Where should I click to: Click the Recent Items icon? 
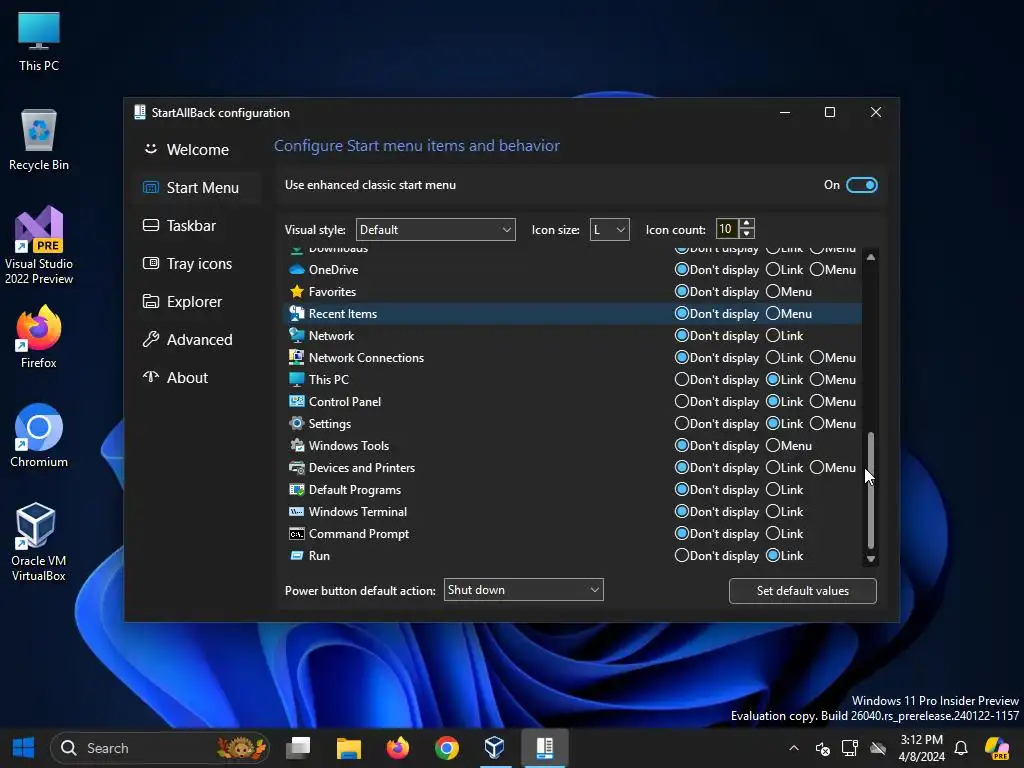[296, 313]
